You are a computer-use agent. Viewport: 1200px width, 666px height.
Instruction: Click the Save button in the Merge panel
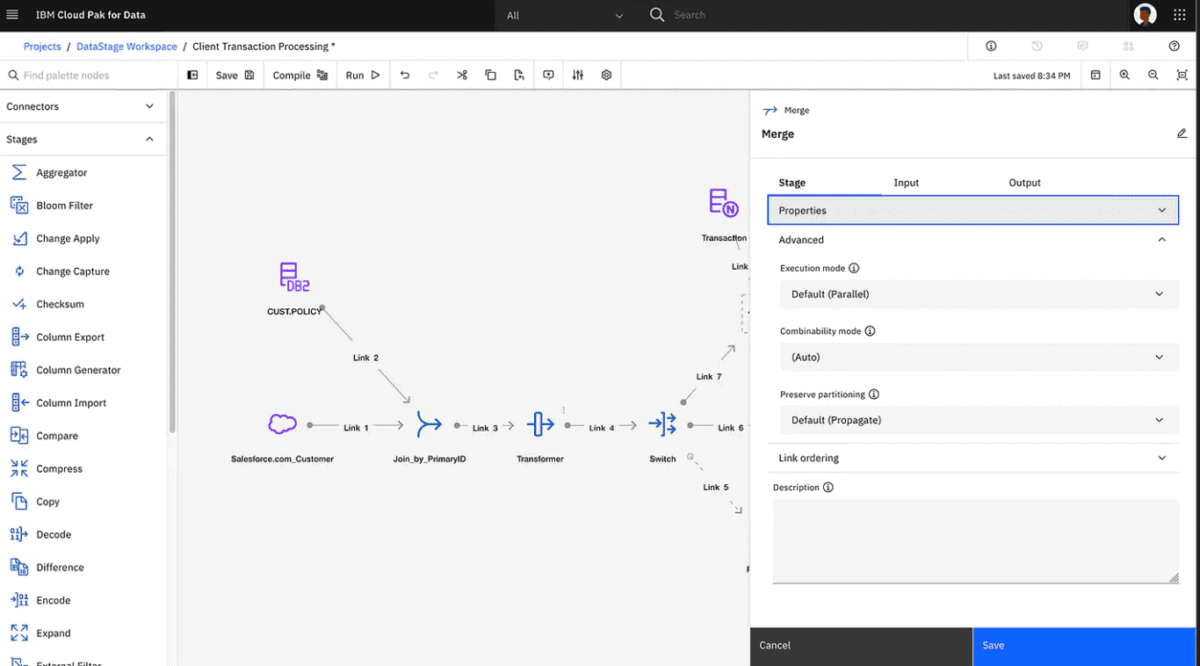[1084, 645]
